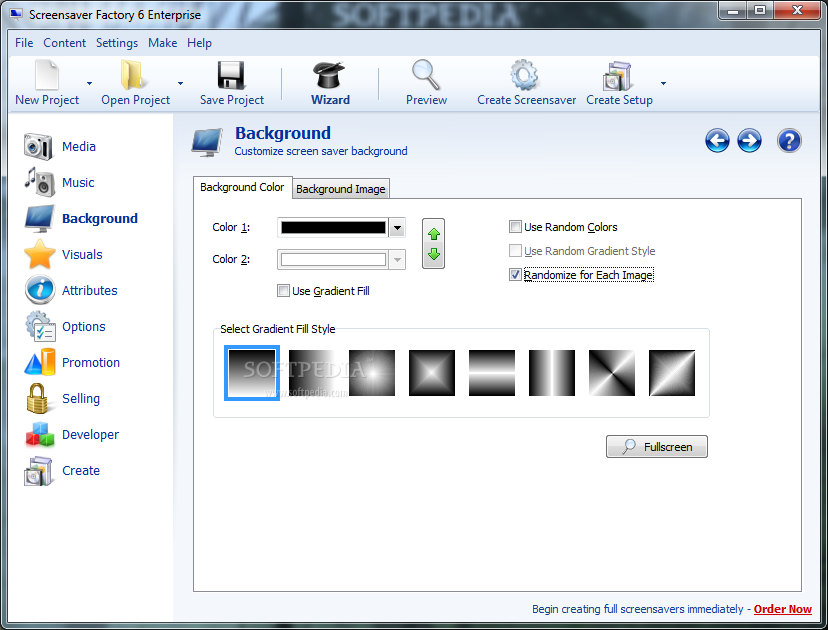Click the Save Project floppy disk icon
The width and height of the screenshot is (828, 630).
pos(231,77)
